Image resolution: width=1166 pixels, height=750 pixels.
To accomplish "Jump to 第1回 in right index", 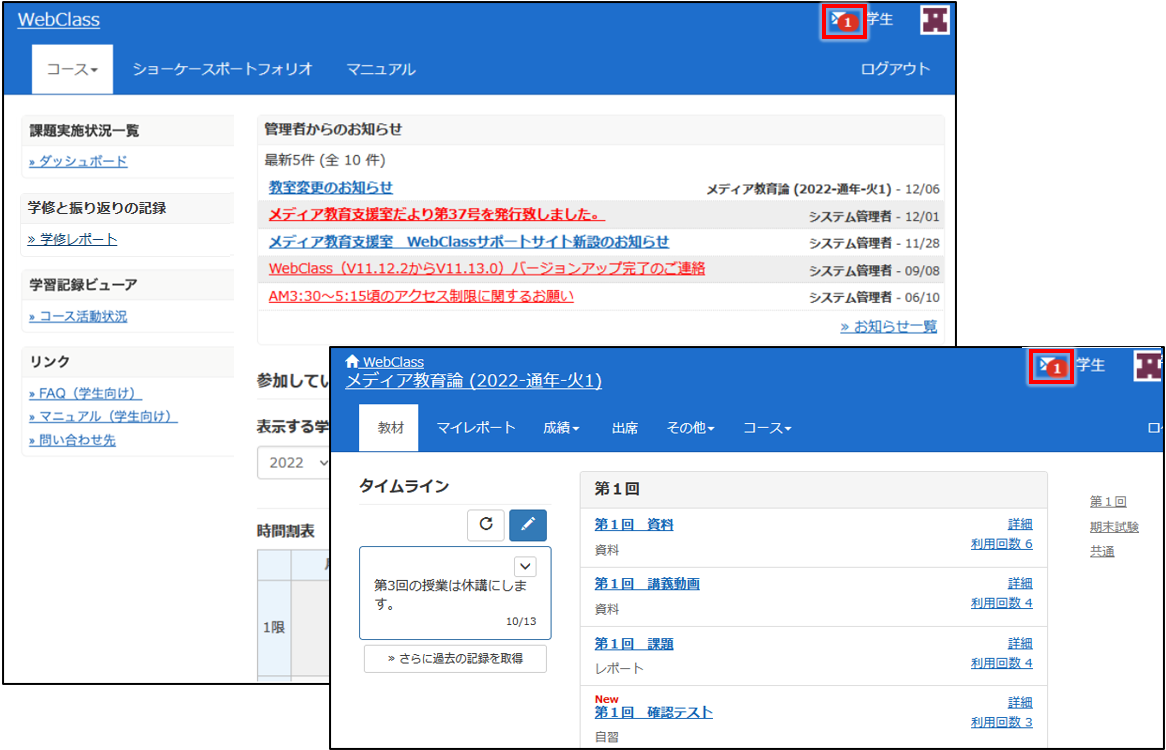I will click(x=1108, y=502).
